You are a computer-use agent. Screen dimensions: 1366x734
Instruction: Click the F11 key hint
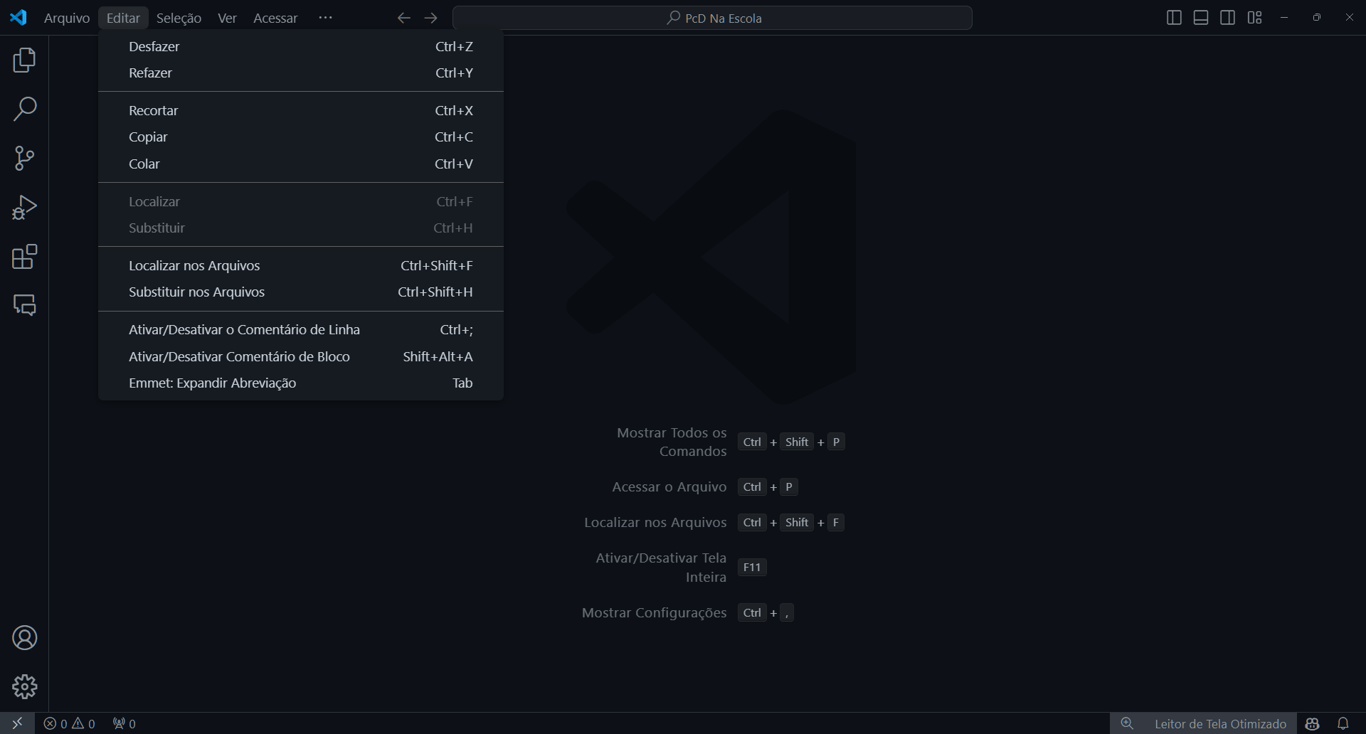(752, 567)
